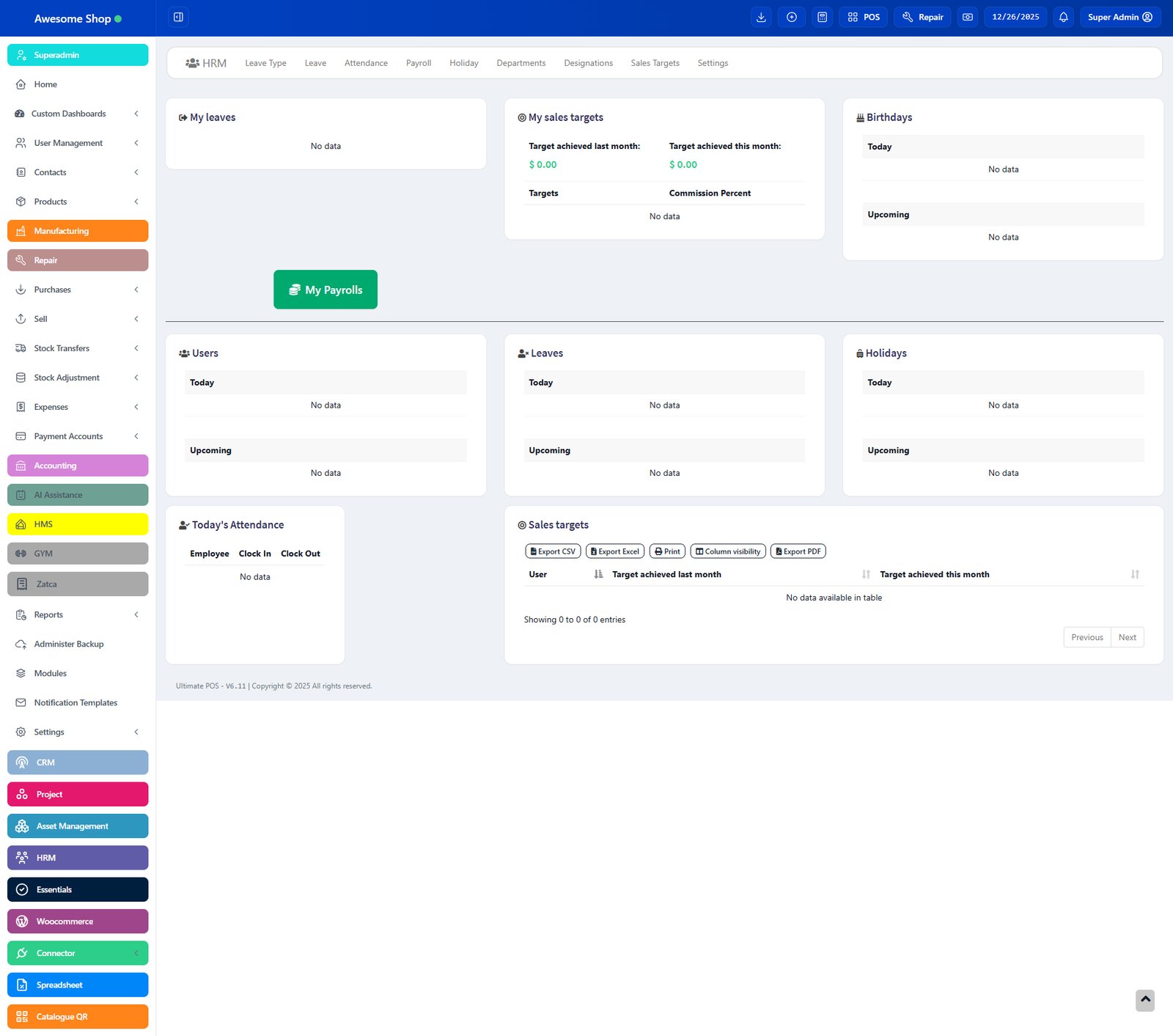The width and height of the screenshot is (1173, 1036).
Task: Click the sidebar collapse icon in header
Action: [178, 17]
